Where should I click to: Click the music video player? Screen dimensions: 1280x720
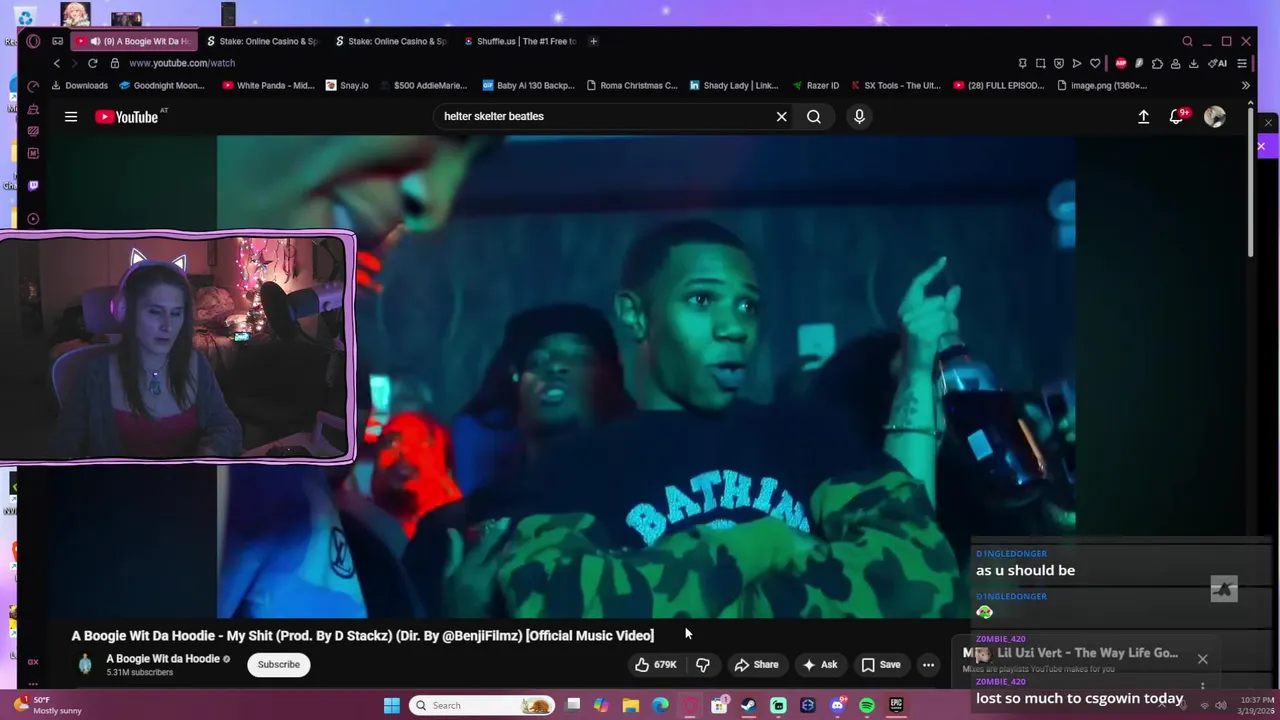tap(646, 376)
